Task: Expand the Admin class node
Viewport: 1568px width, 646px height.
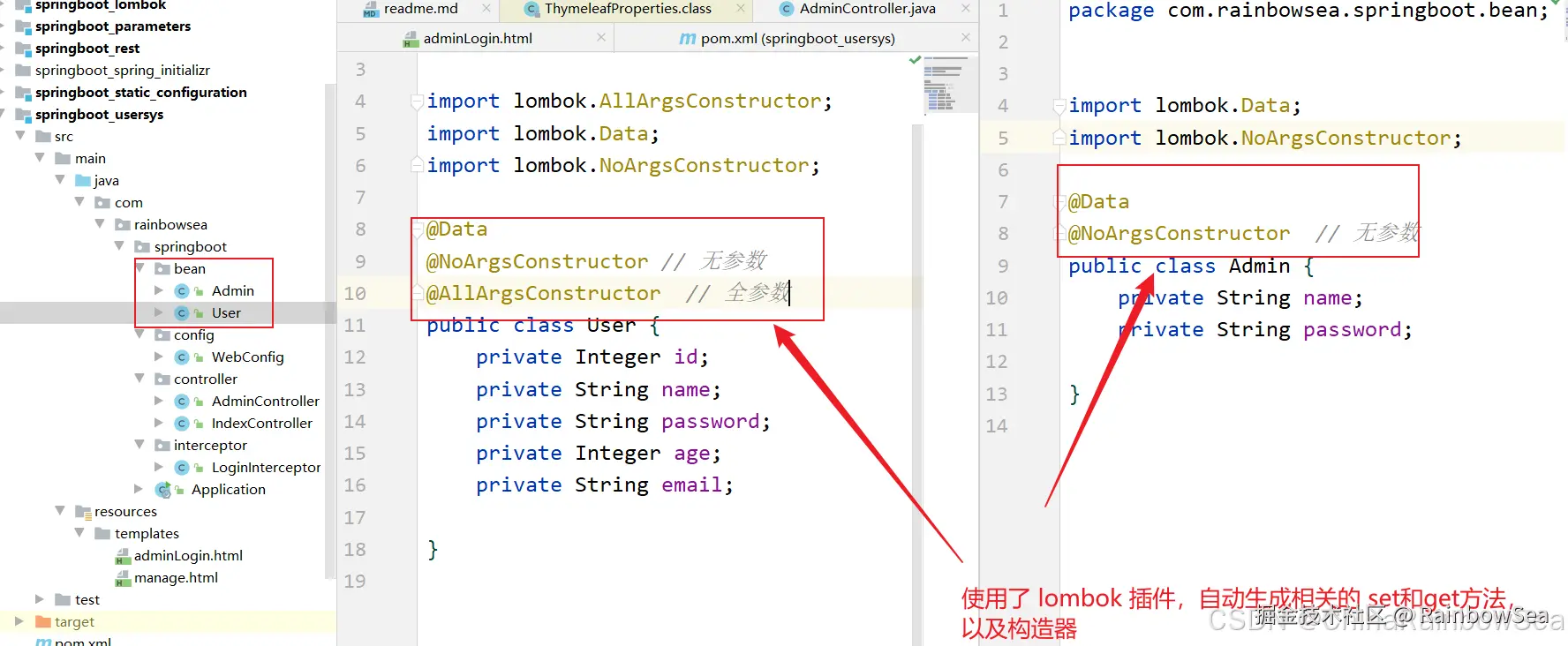Action: point(159,290)
